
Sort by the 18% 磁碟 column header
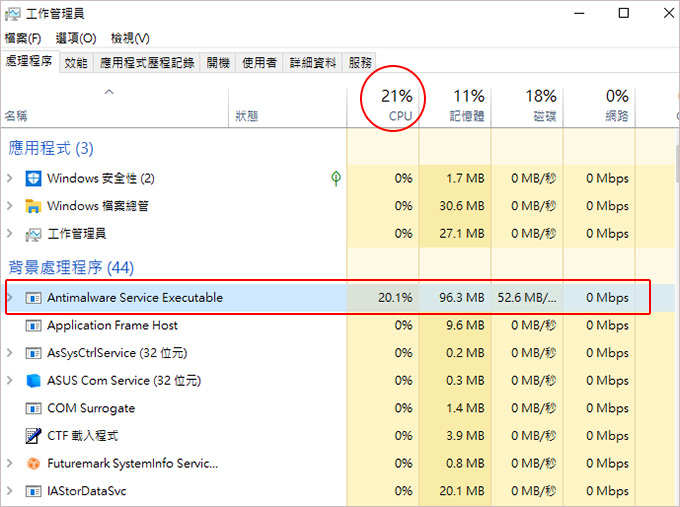527,107
